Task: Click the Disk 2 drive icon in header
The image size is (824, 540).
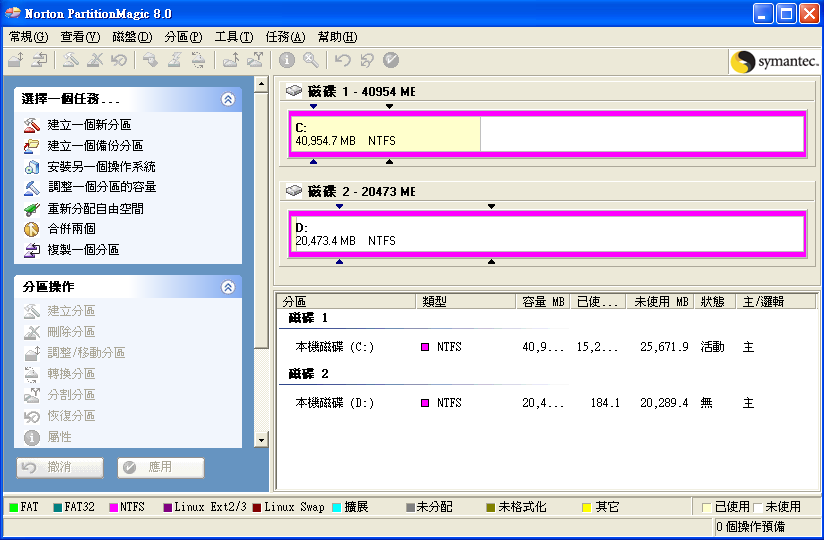Action: [294, 191]
